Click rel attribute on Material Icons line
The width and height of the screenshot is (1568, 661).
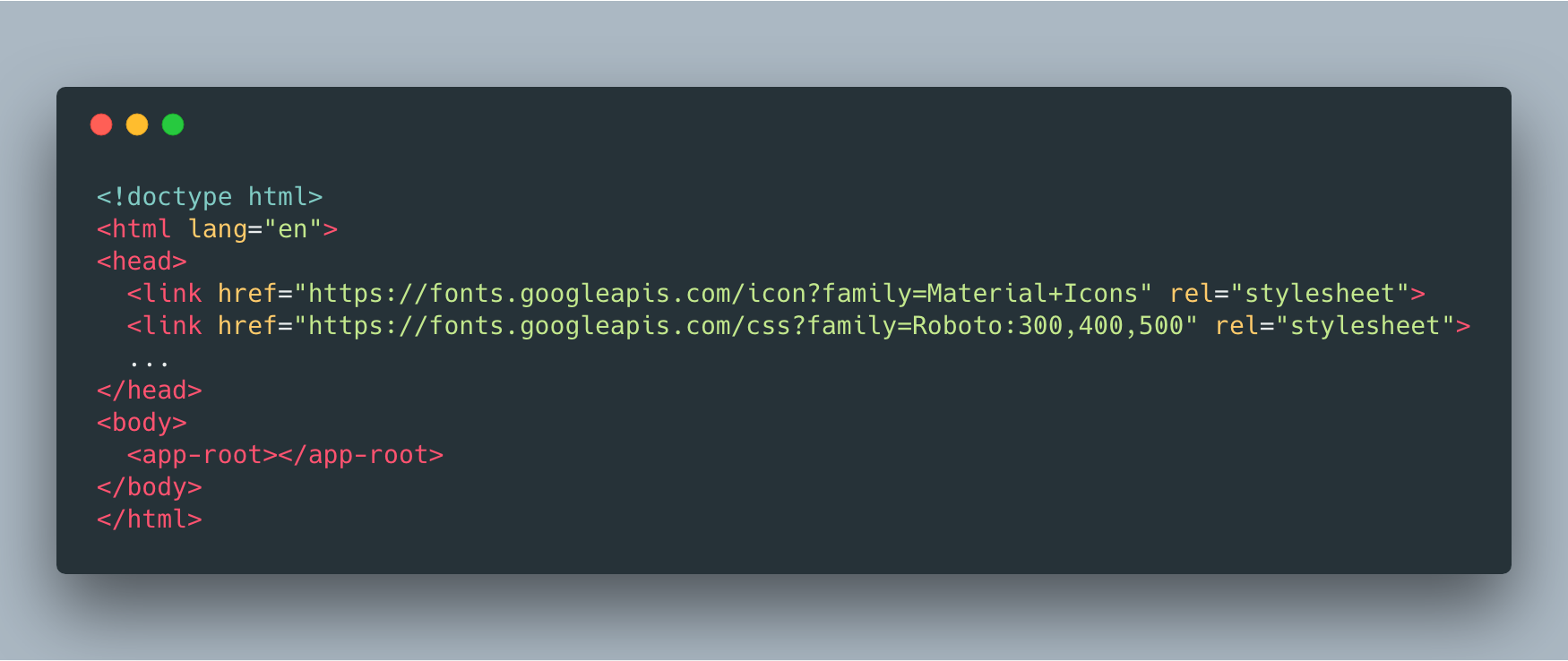1191,294
